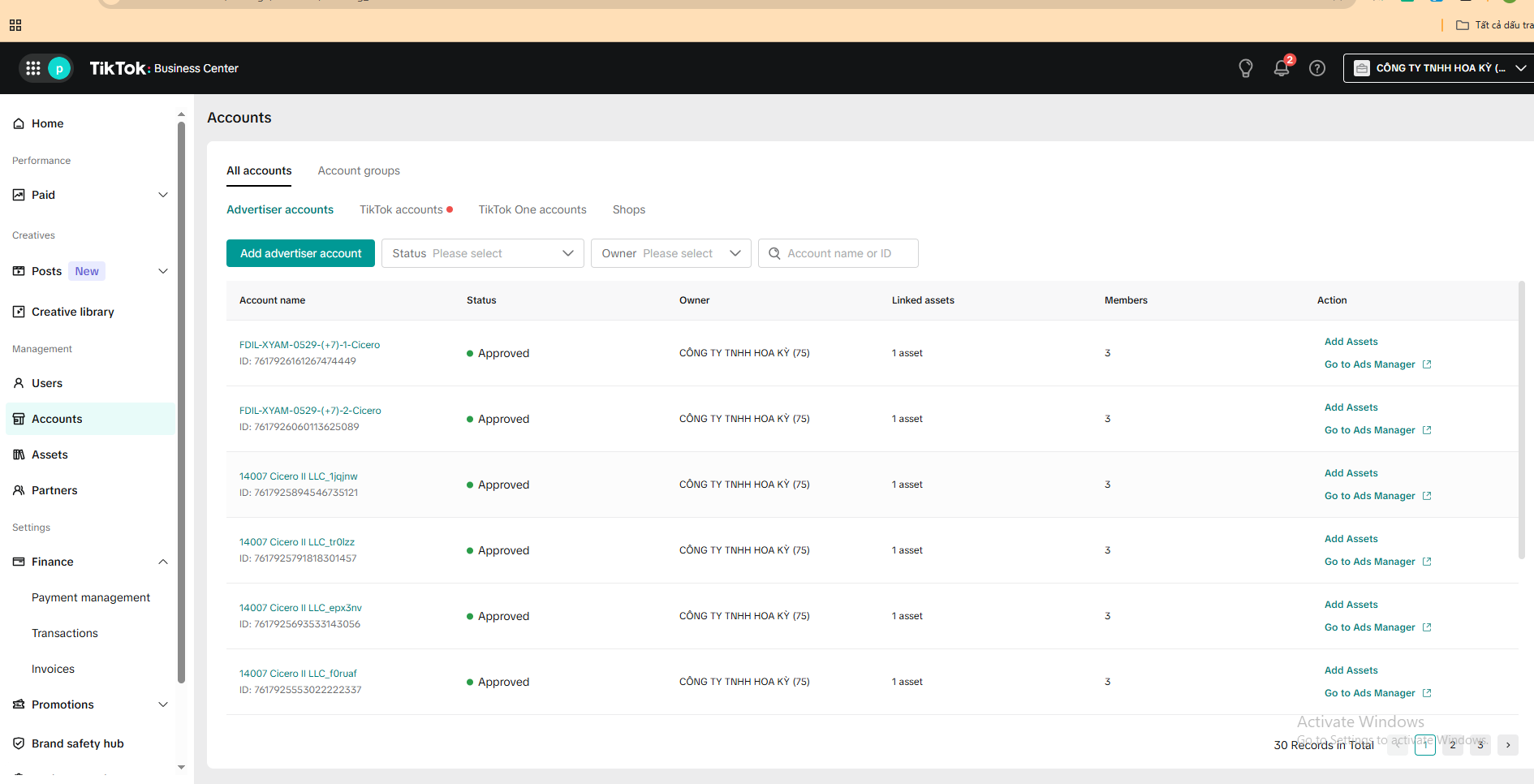Click the search magnifier icon in account field
The width and height of the screenshot is (1534, 784).
coord(774,253)
